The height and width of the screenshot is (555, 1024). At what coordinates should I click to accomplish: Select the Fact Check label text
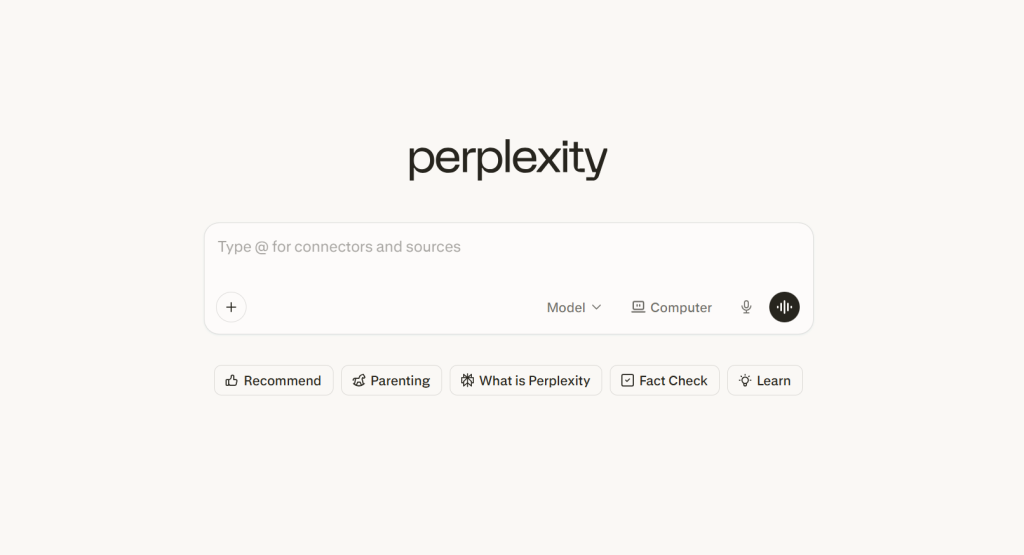(x=673, y=380)
